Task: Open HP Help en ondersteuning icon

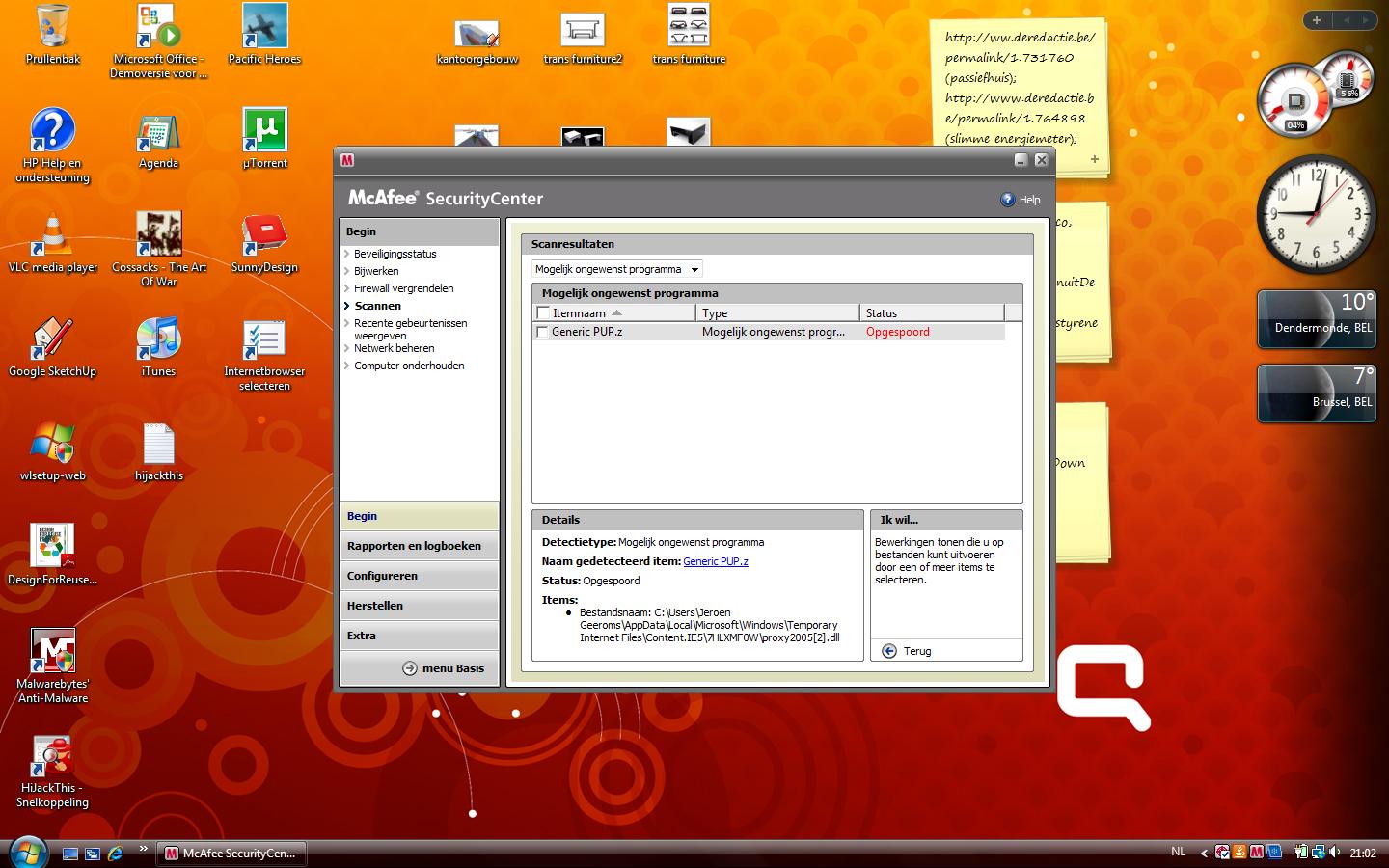Action: tap(52, 130)
